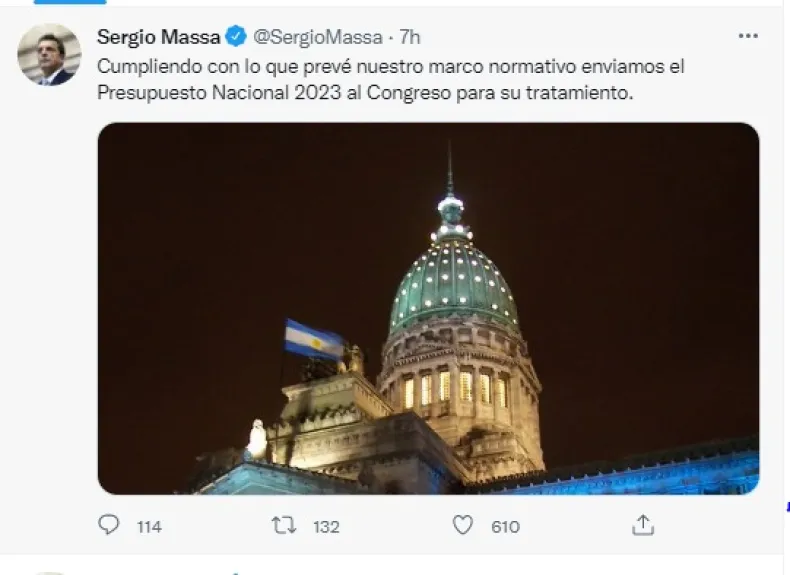Image resolution: width=790 pixels, height=575 pixels.
Task: Open the Sergio Massa display name link
Action: pyautogui.click(x=159, y=37)
